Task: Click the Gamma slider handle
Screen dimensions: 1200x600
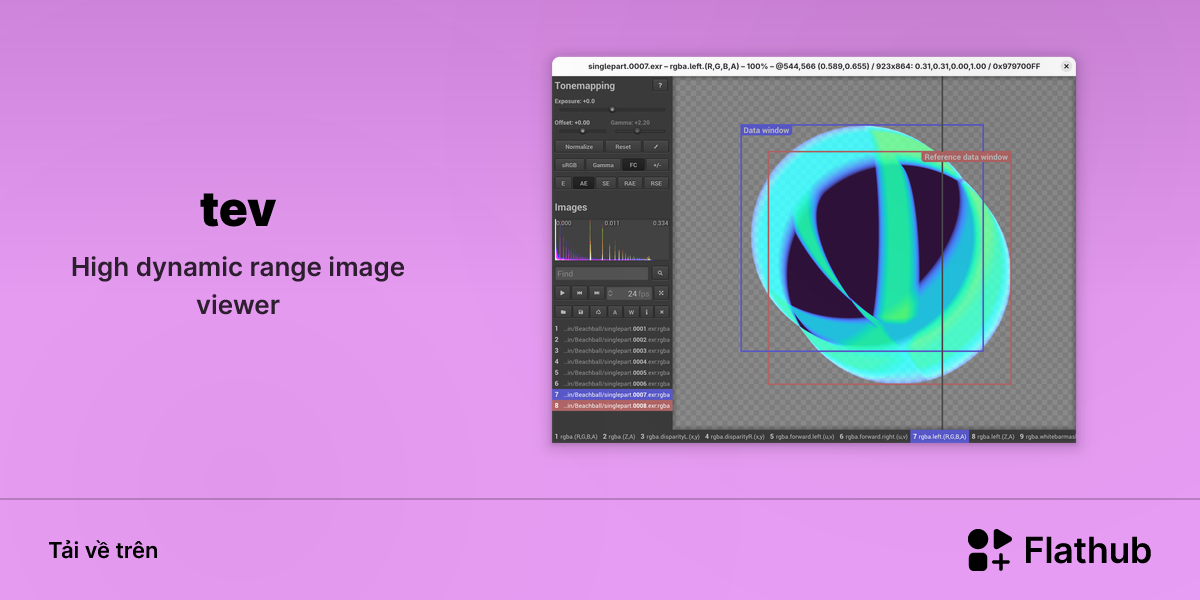Action: (637, 131)
